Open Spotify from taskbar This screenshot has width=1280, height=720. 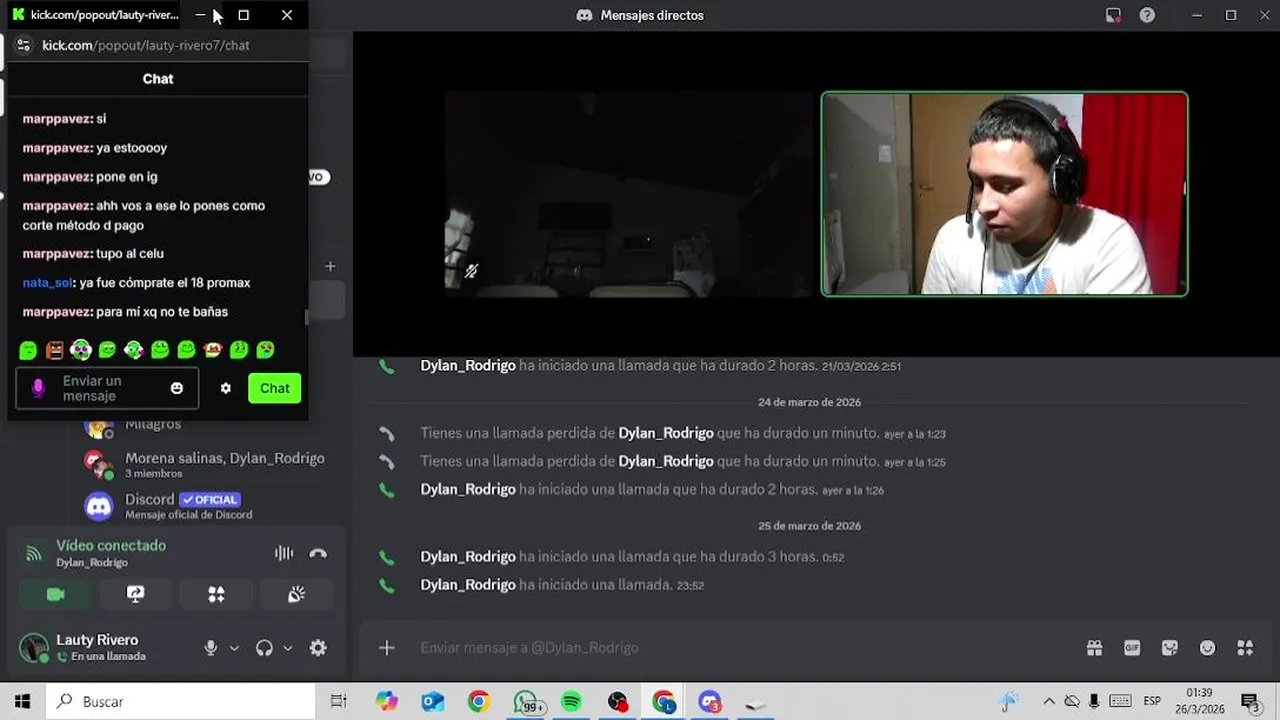pos(571,702)
